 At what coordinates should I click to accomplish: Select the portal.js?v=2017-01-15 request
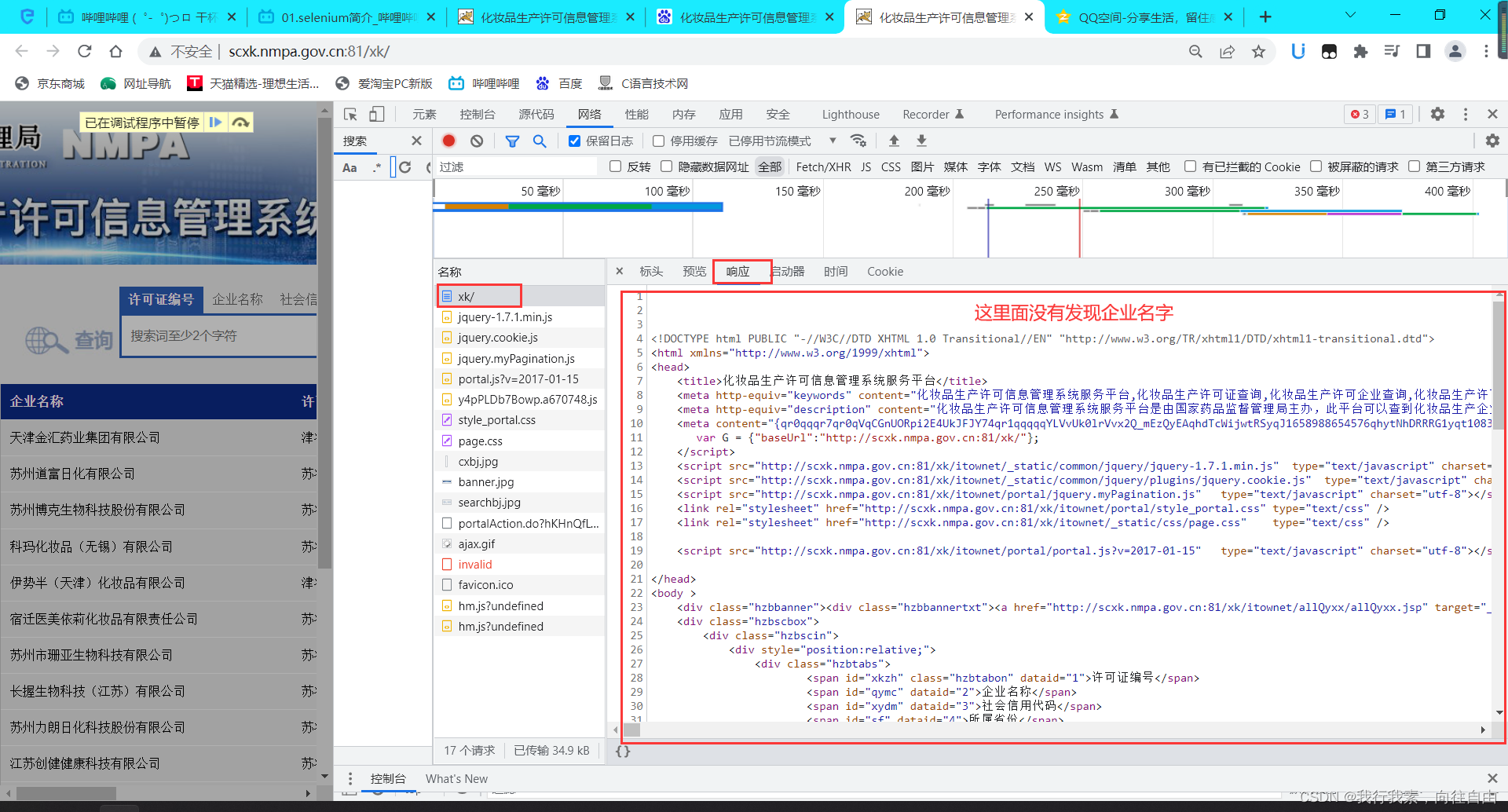click(x=520, y=379)
